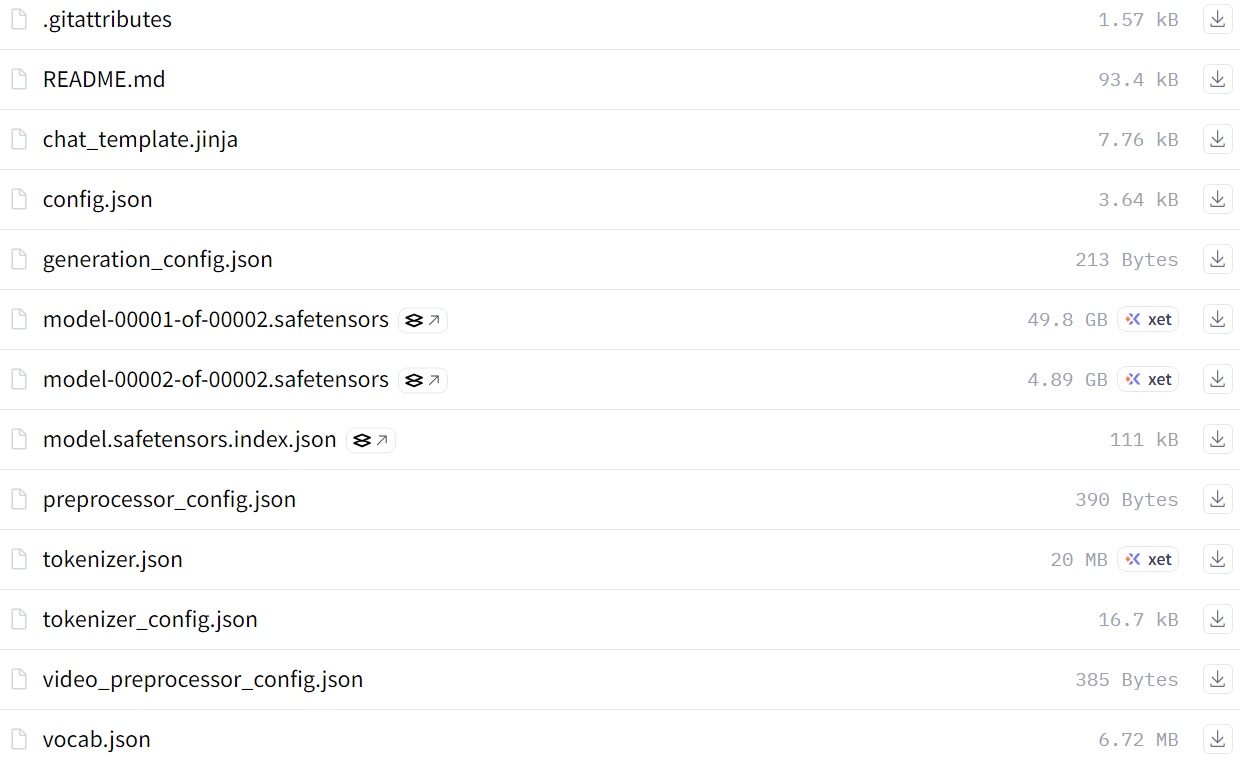
Task: Click the xet badge beside tokenizer.json
Action: point(1148,559)
